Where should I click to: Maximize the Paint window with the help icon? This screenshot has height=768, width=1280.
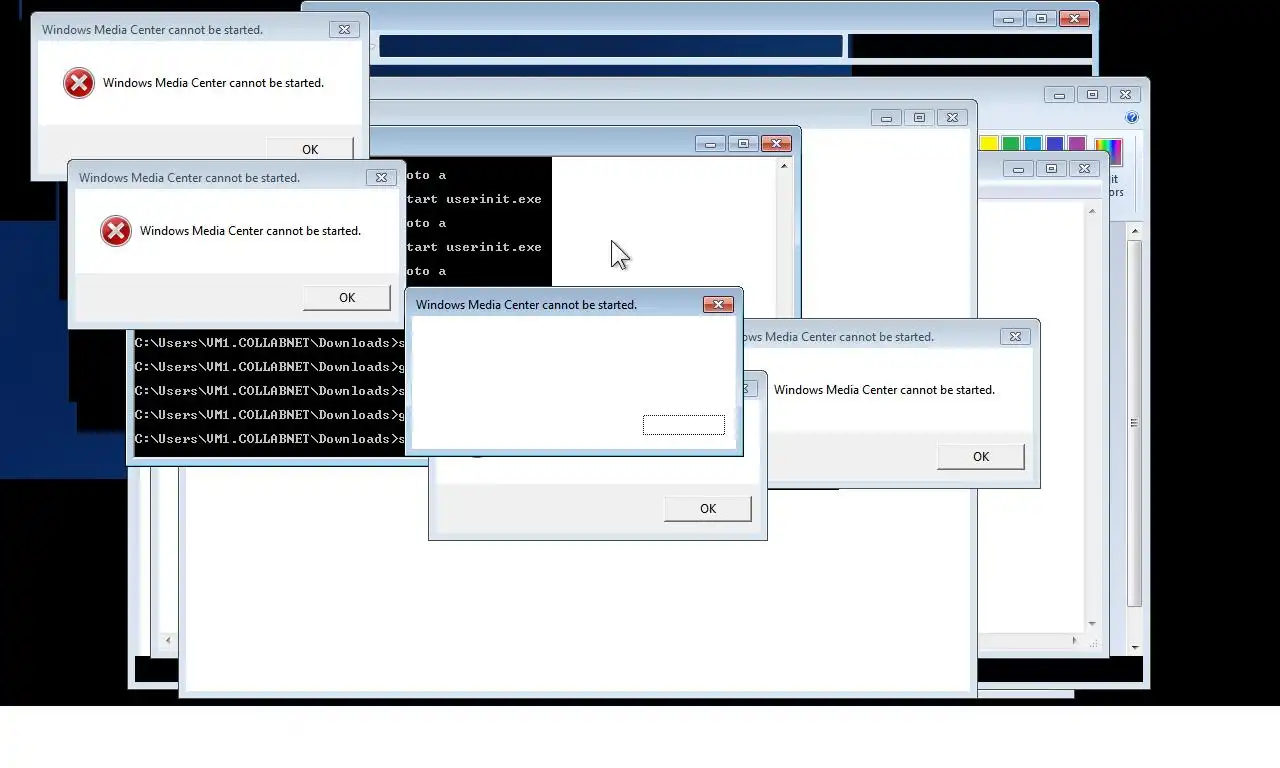click(x=1092, y=94)
